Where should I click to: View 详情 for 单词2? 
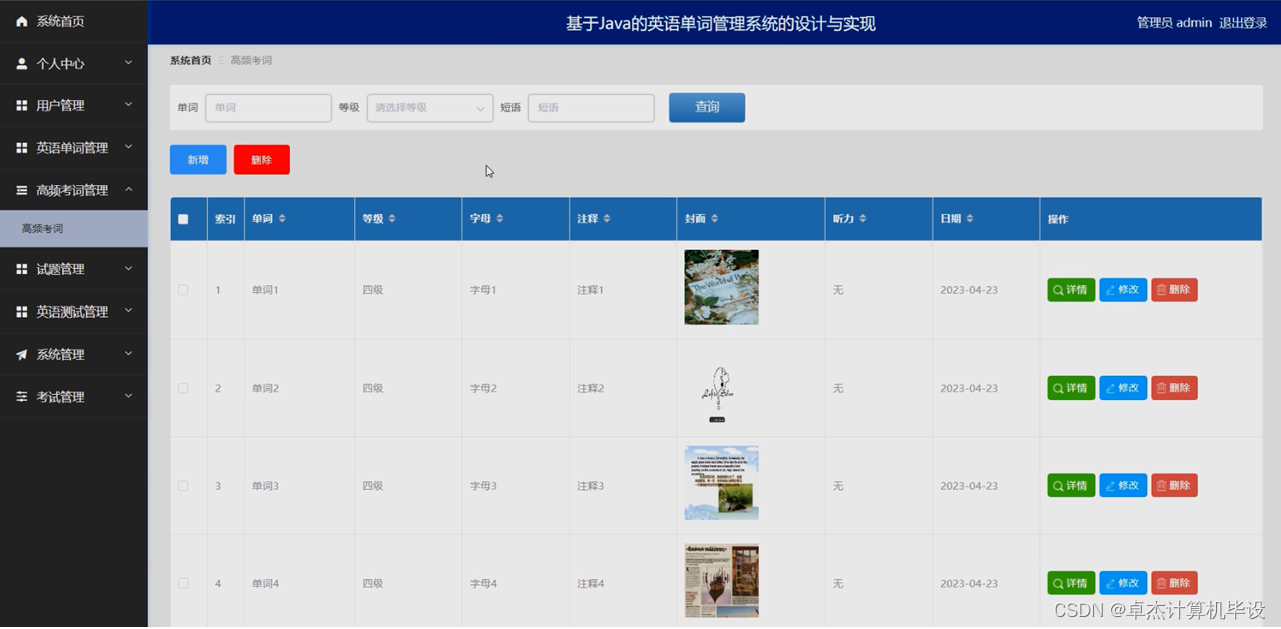point(1071,388)
